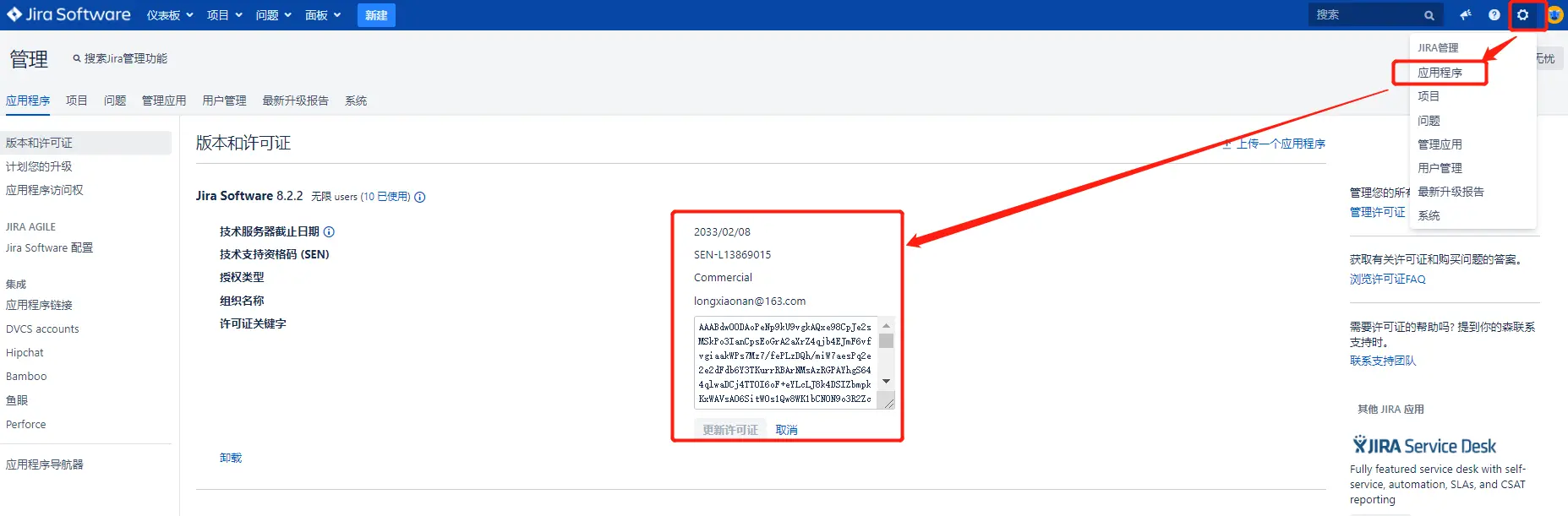Select 版本和许可证 in the sidebar
The width and height of the screenshot is (1568, 516).
85,143
